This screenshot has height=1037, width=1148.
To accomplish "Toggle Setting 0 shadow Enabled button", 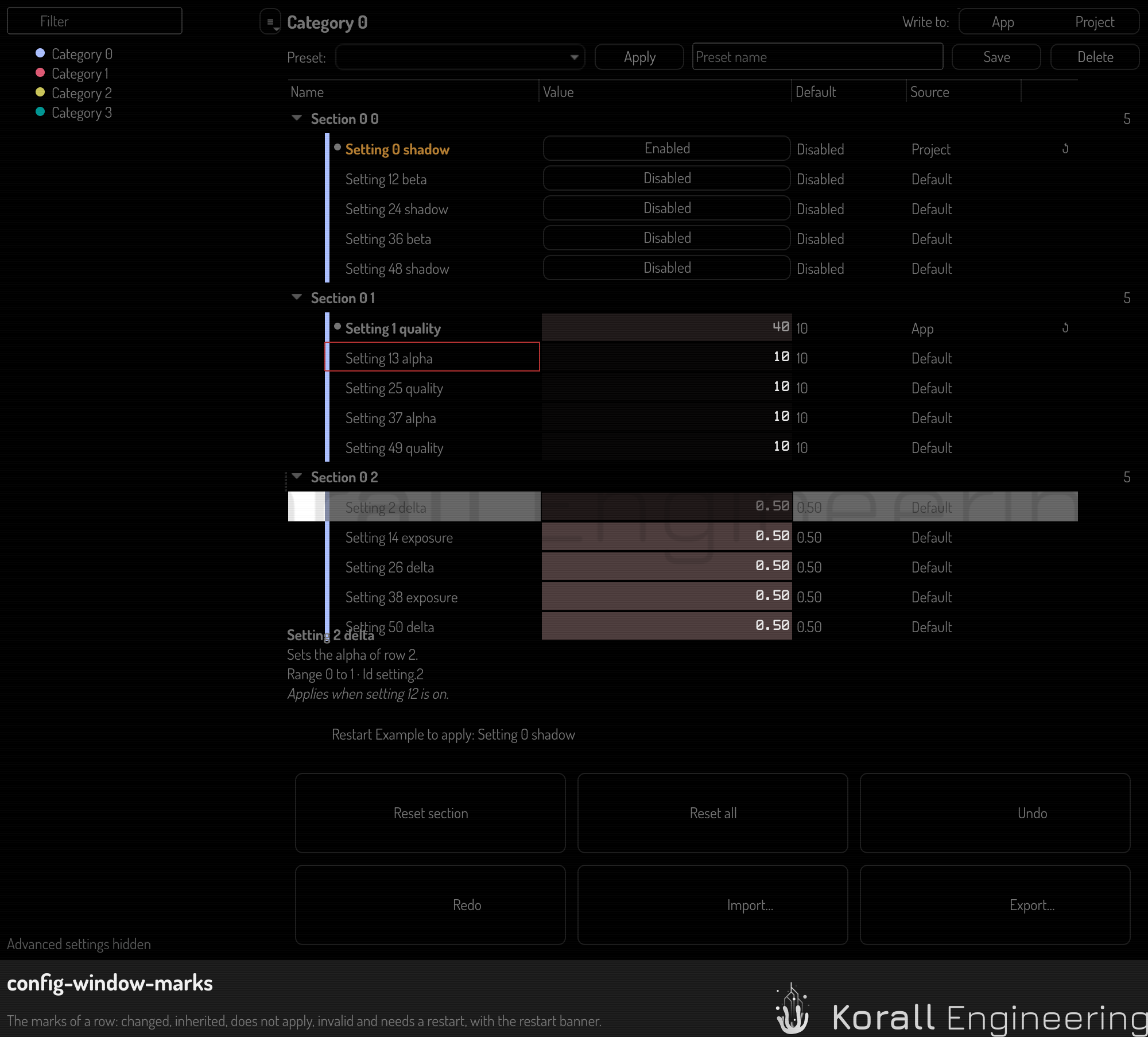I will tap(667, 148).
